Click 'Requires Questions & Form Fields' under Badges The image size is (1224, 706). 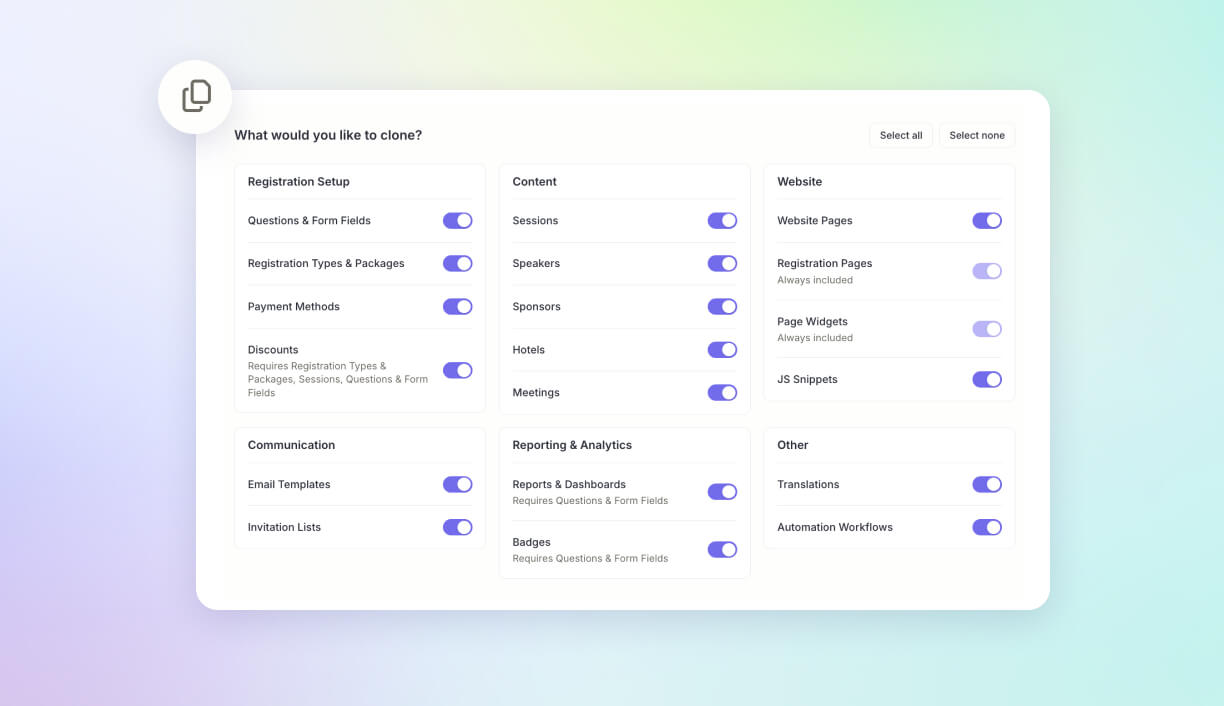pyautogui.click(x=590, y=559)
